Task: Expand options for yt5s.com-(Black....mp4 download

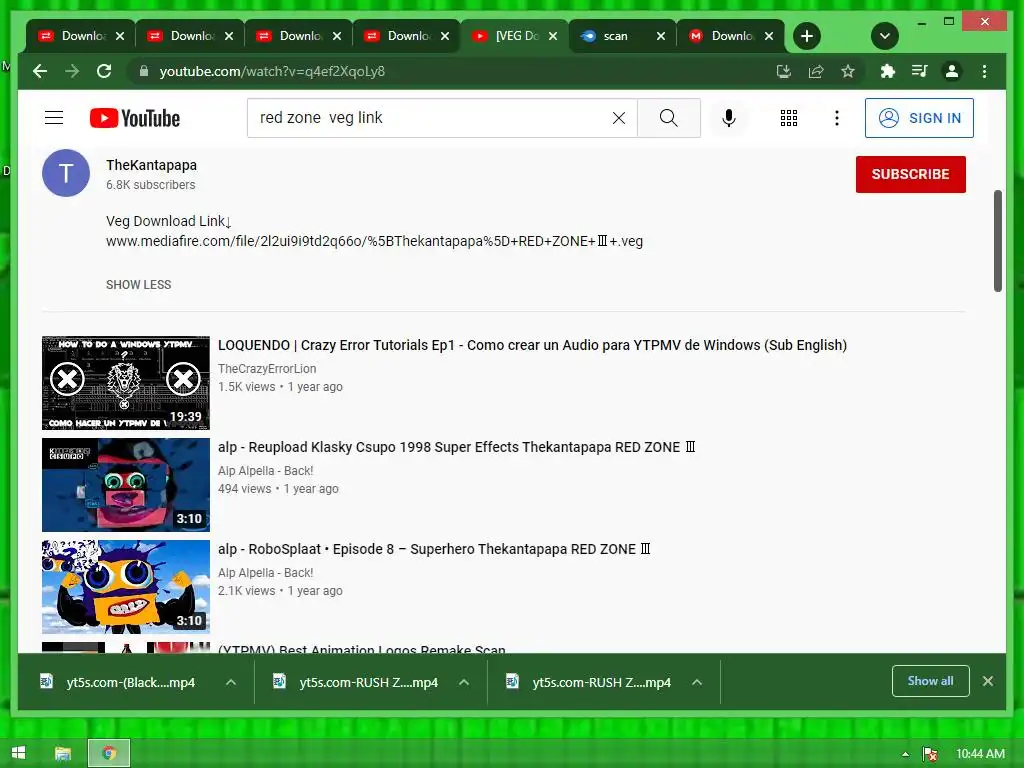Action: (x=231, y=682)
